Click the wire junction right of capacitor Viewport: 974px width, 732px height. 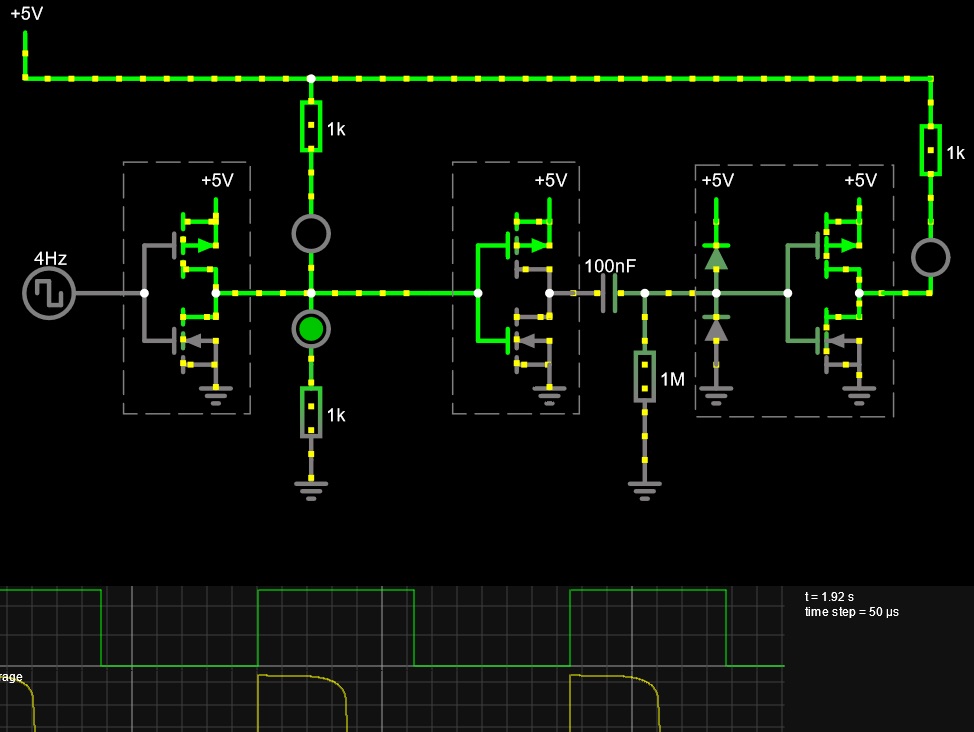click(645, 293)
